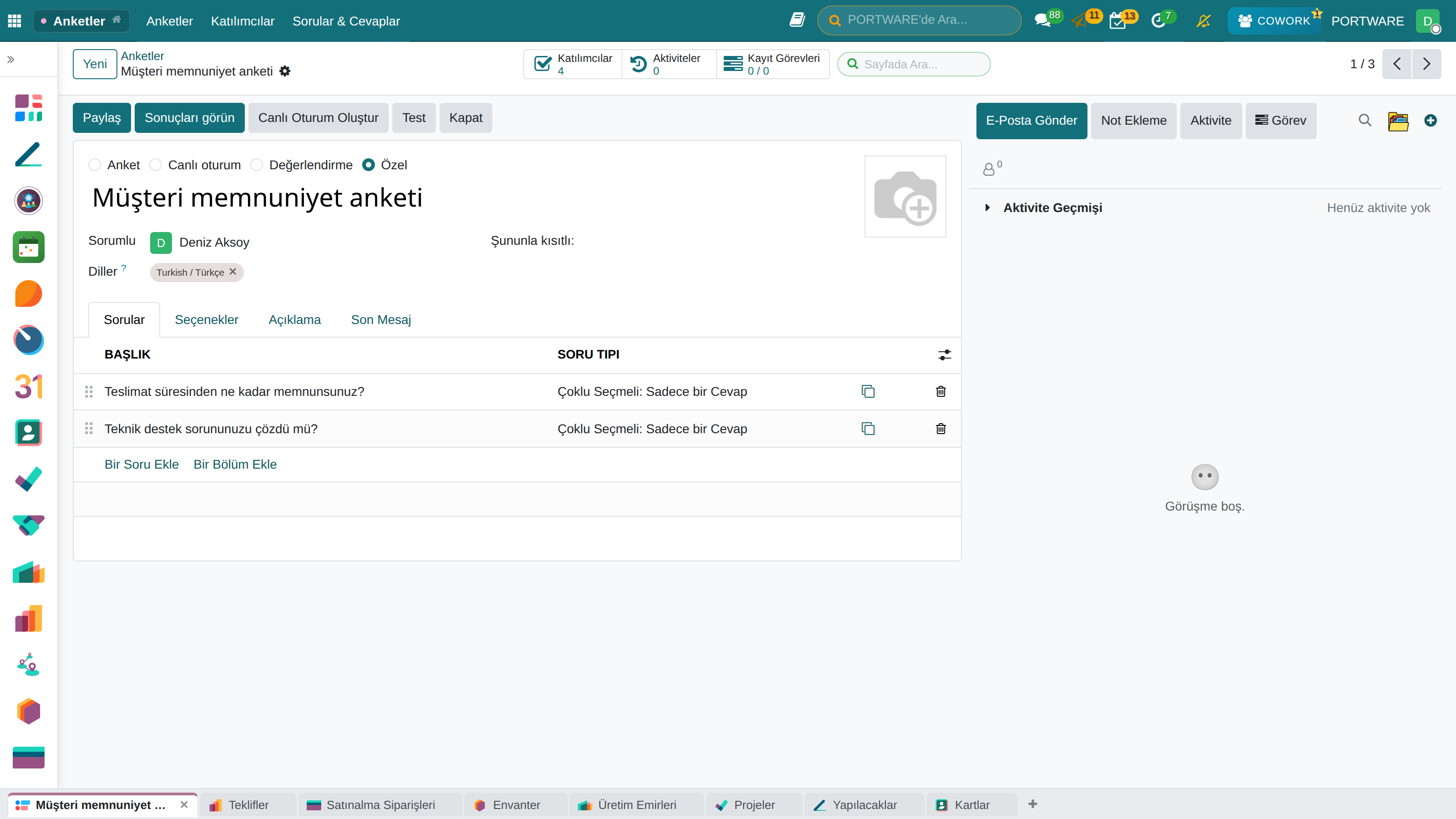Open the Sorular & Cevaplar menu
The width and height of the screenshot is (1456, 819).
coord(346,21)
